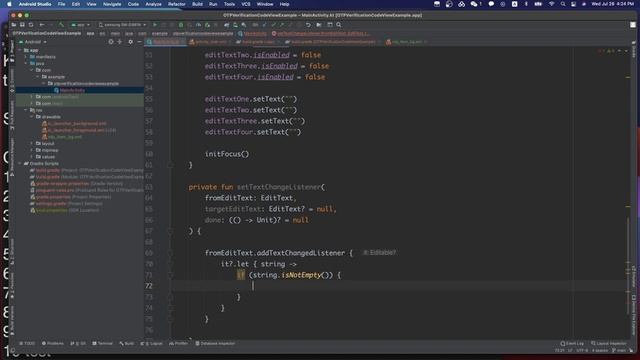640x360 pixels.
Task: Collapse the res folder
Action: (x=26, y=110)
